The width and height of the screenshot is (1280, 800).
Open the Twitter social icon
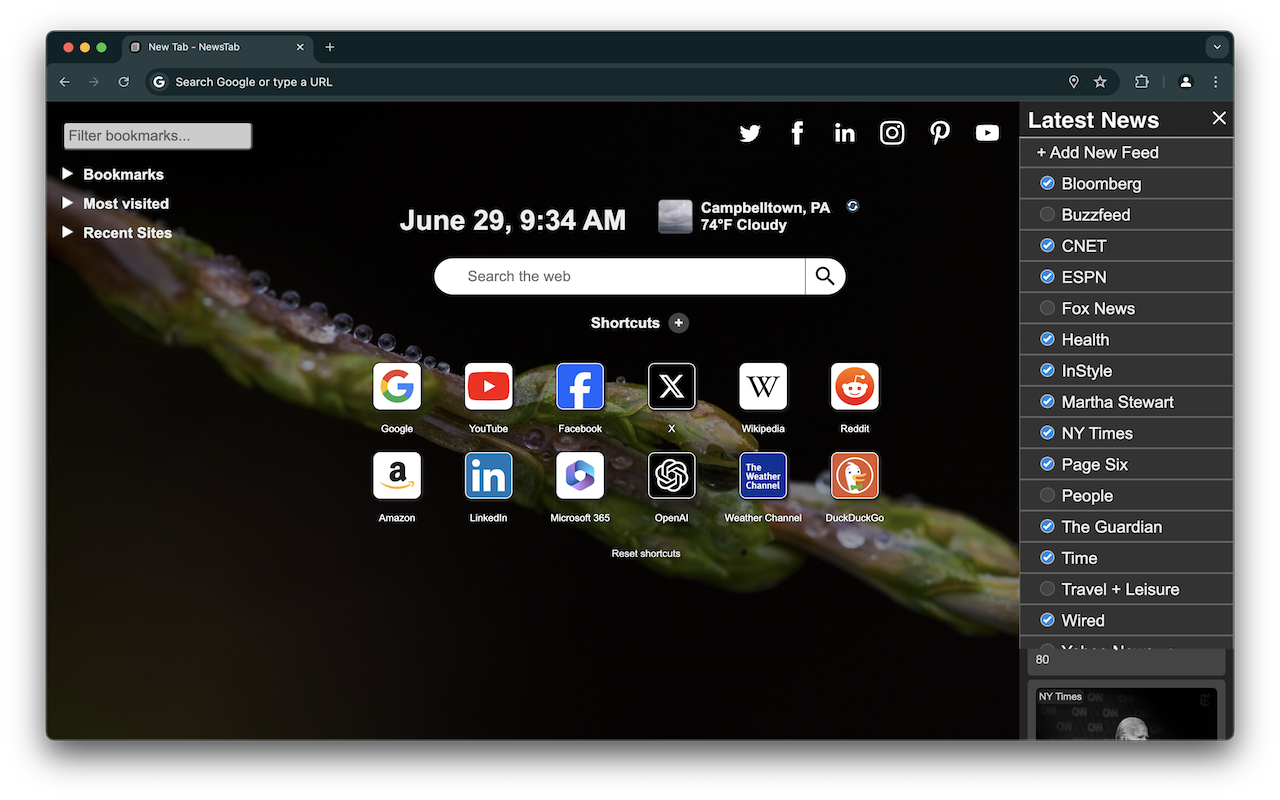750,133
